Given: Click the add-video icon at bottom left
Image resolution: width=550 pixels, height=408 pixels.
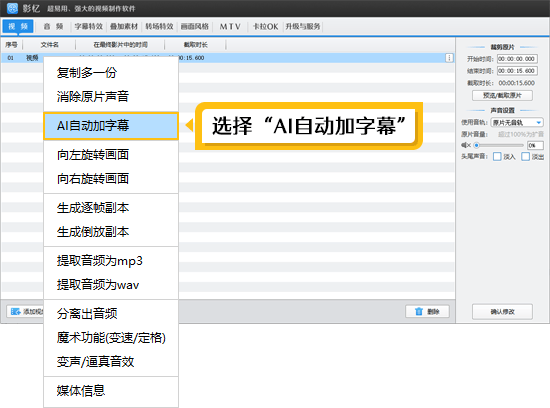Looking at the screenshot, I should click(x=15, y=311).
